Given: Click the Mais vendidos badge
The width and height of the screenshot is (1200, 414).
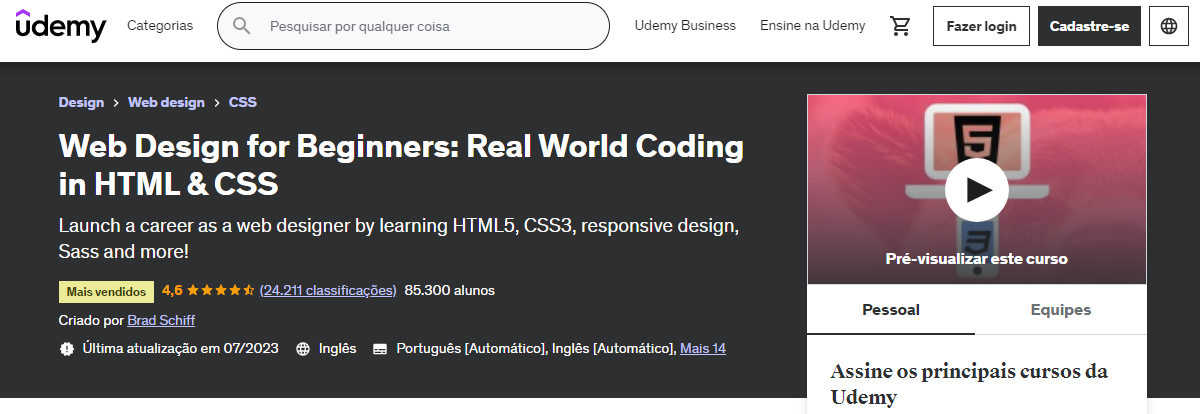Looking at the screenshot, I should (106, 292).
